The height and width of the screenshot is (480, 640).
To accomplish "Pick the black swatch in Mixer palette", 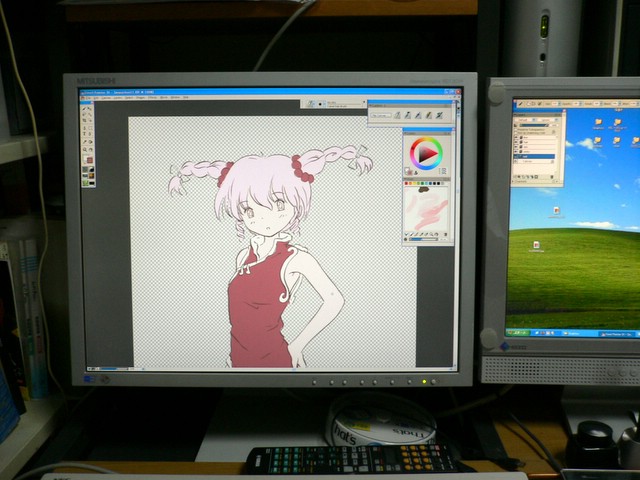I will [x=438, y=184].
